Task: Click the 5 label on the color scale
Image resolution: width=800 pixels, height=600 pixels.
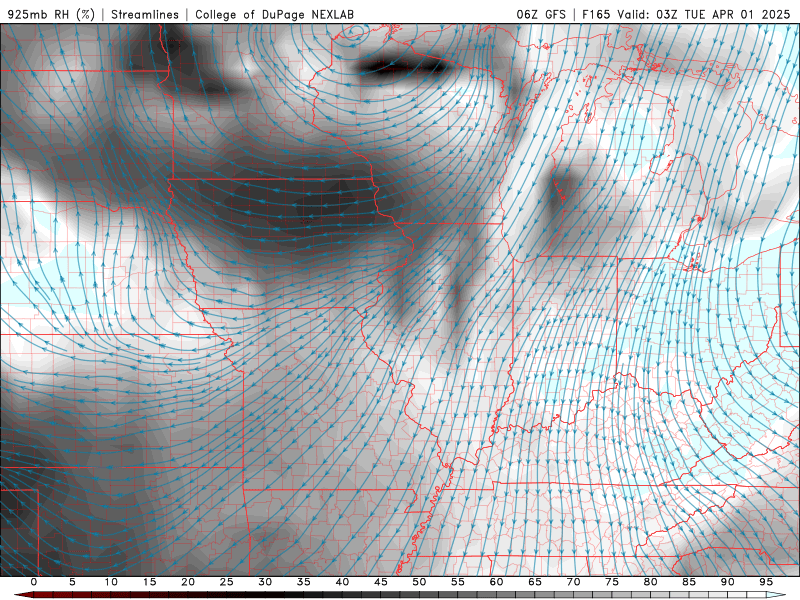Action: [x=72, y=582]
